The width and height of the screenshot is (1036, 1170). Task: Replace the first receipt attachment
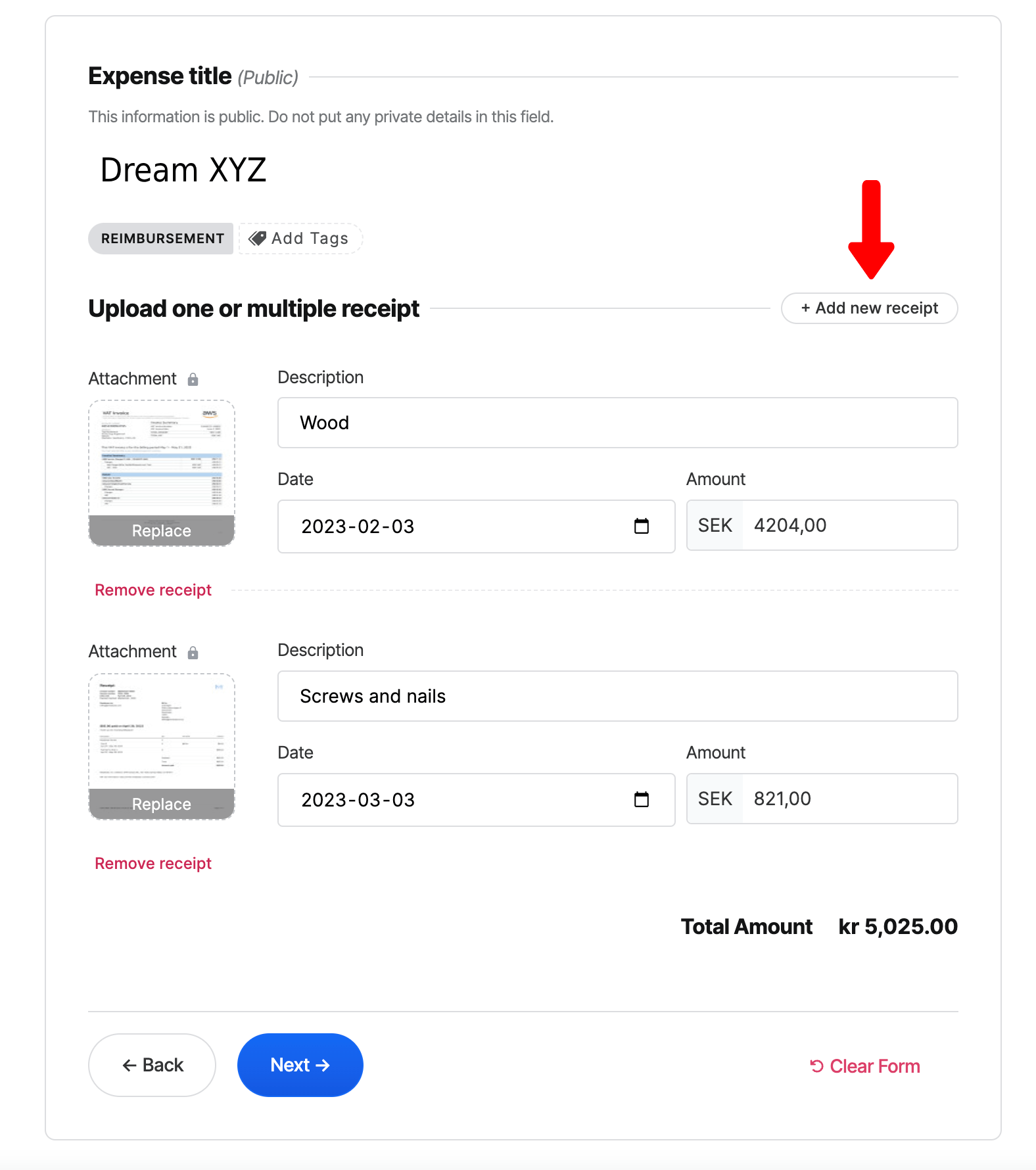(162, 530)
